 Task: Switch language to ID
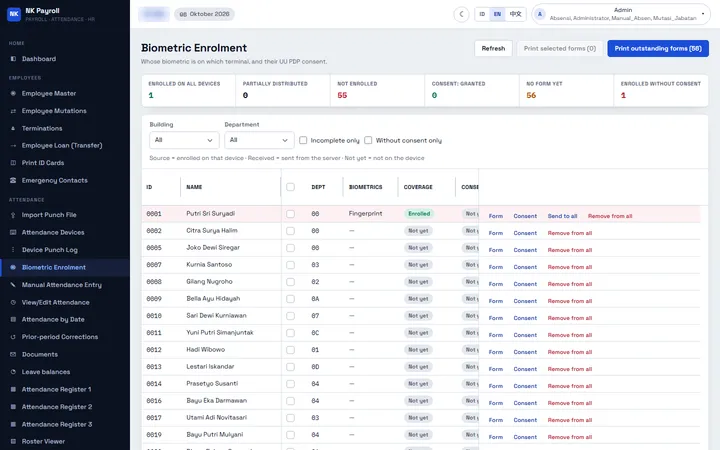(482, 14)
